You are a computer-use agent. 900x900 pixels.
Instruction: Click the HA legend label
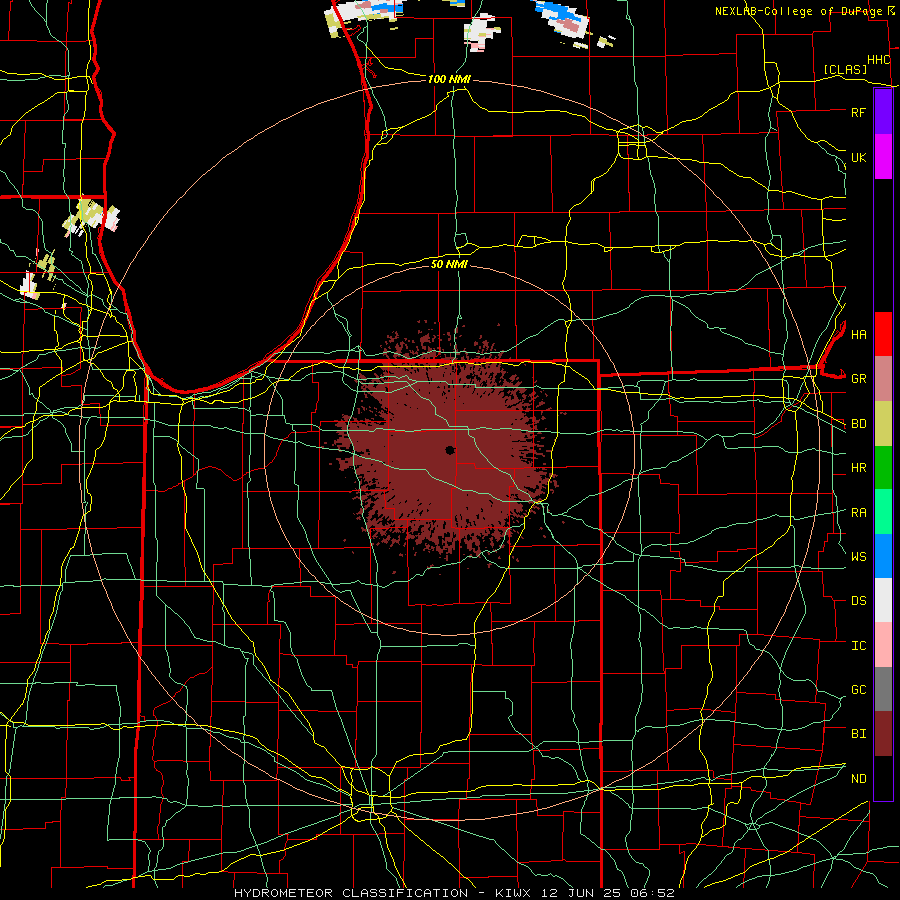[858, 334]
